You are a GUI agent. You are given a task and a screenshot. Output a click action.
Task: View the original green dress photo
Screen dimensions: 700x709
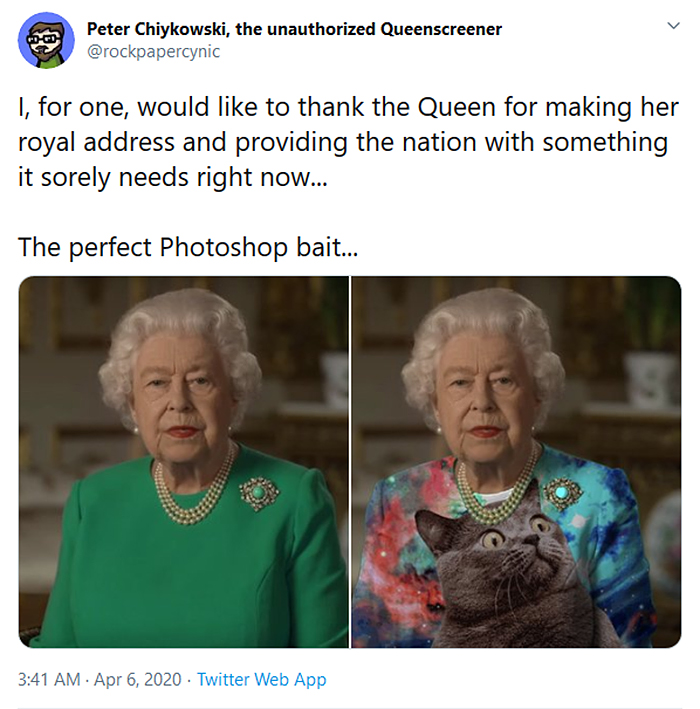(x=184, y=462)
